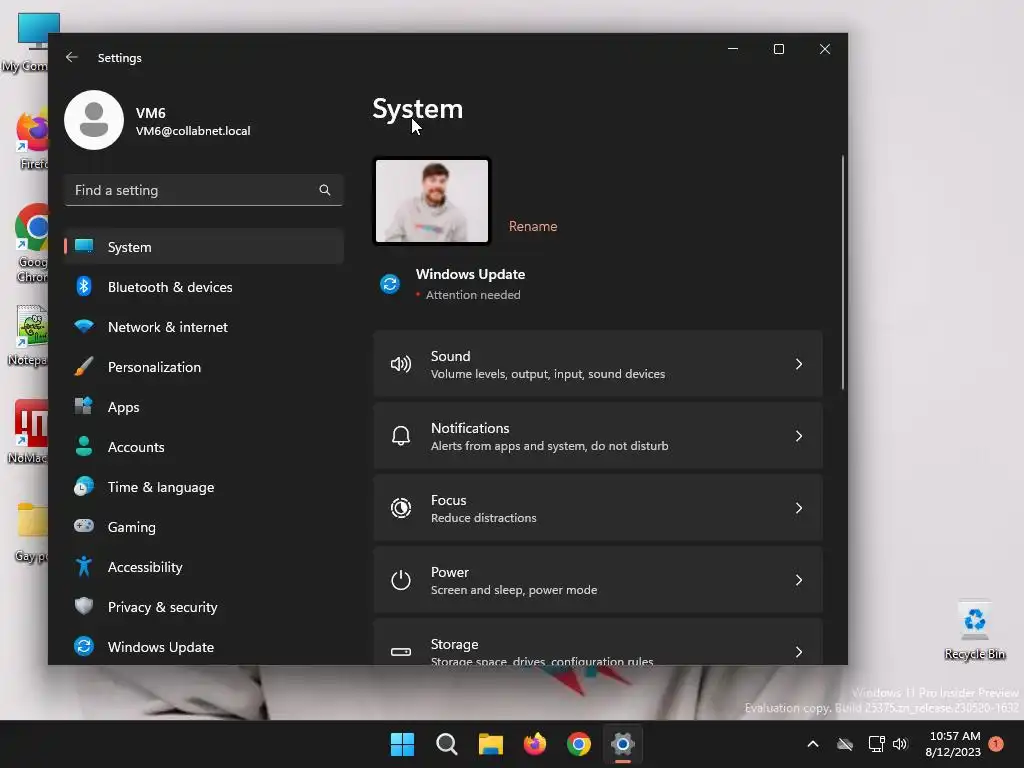Click the volume icon in system tray
This screenshot has width=1024, height=768.
pyautogui.click(x=900, y=744)
